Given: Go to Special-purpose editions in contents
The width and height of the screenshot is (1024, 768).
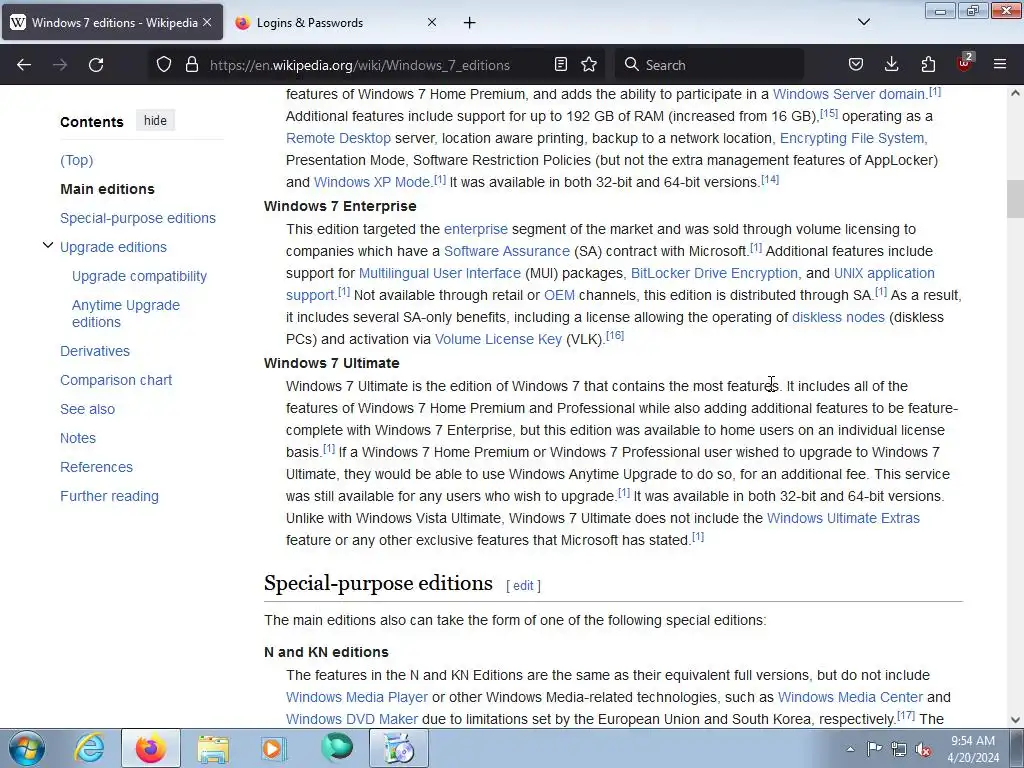Looking at the screenshot, I should 138,218.
